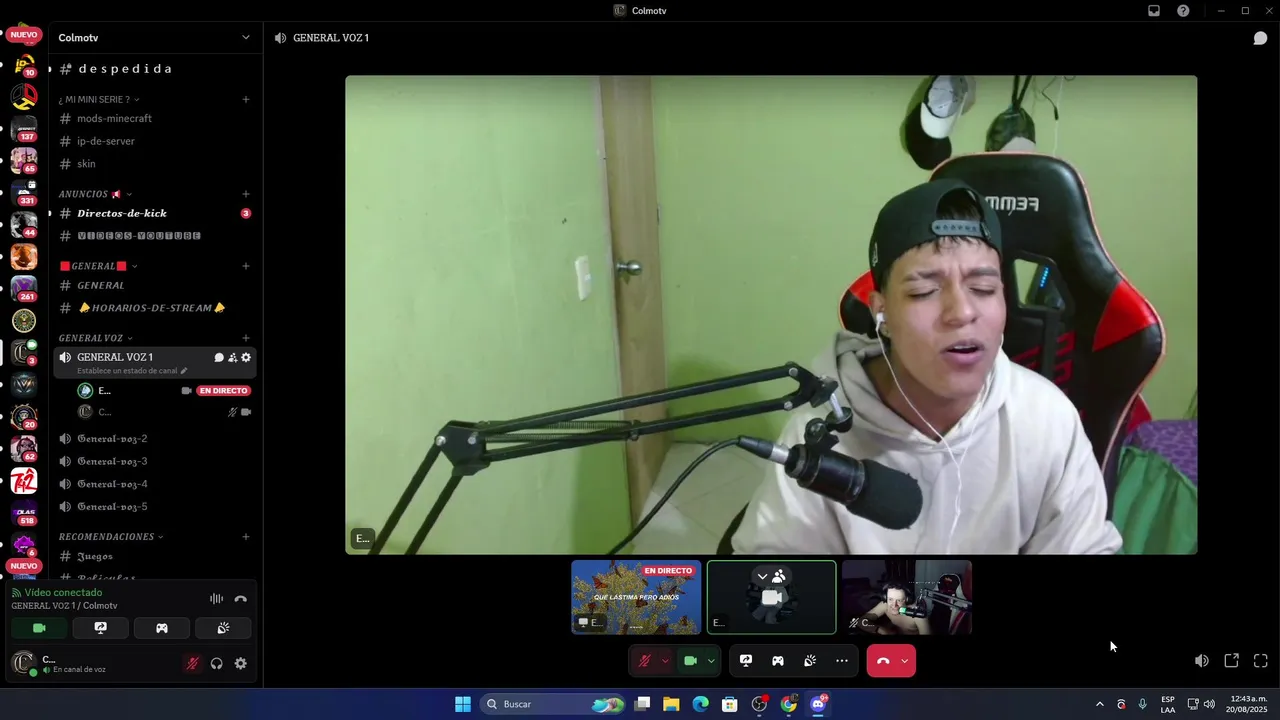Image resolution: width=1280 pixels, height=720 pixels.
Task: Open noise suppression icon in voice panel
Action: [x=216, y=599]
